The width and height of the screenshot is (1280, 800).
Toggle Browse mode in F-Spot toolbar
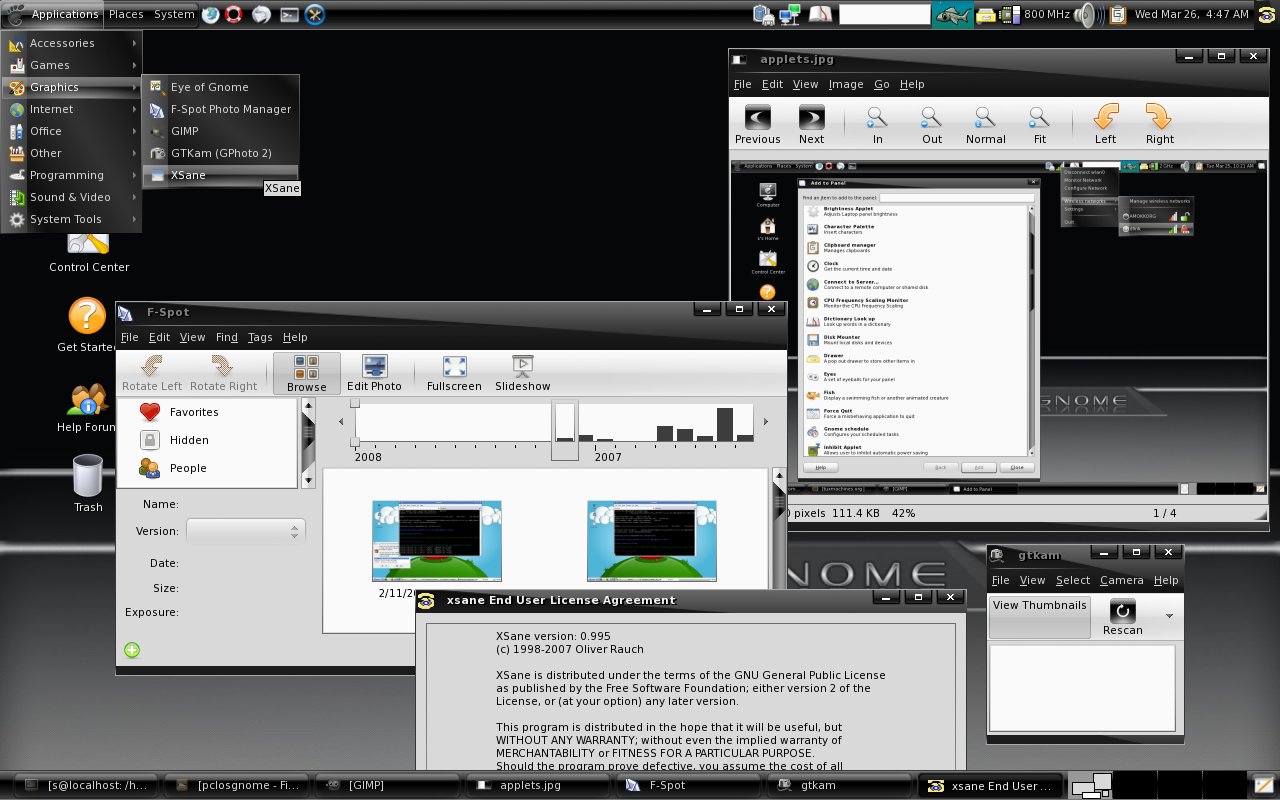pyautogui.click(x=306, y=373)
